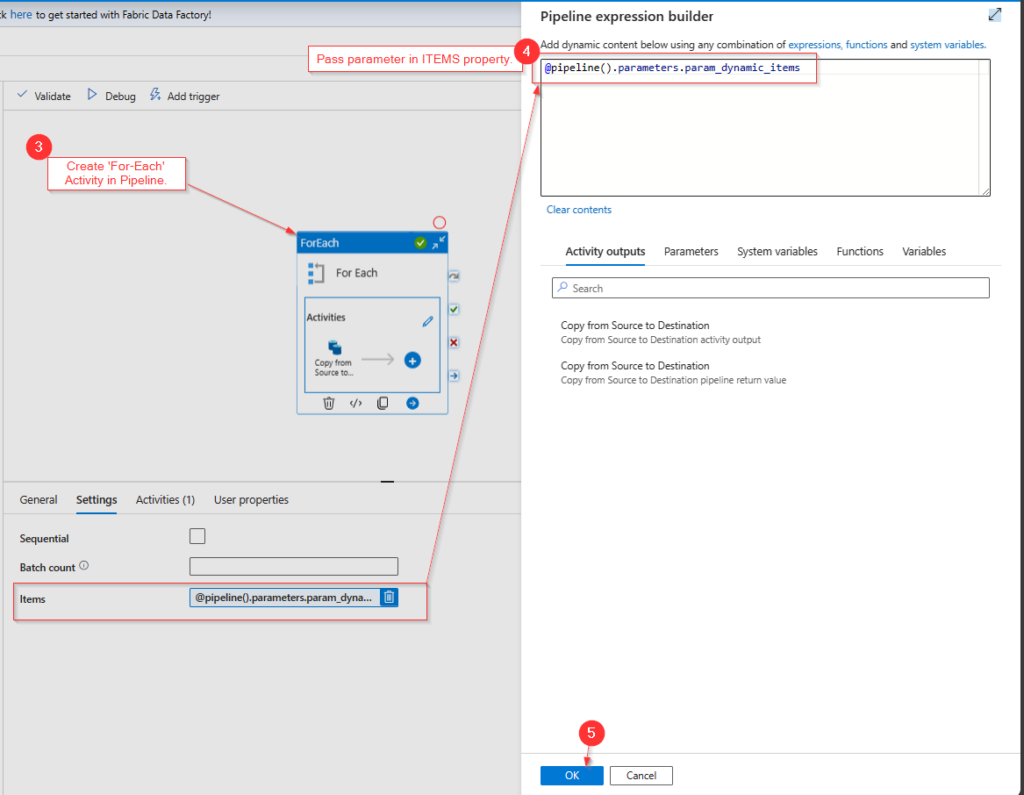Click the Clear contents link

pyautogui.click(x=579, y=210)
